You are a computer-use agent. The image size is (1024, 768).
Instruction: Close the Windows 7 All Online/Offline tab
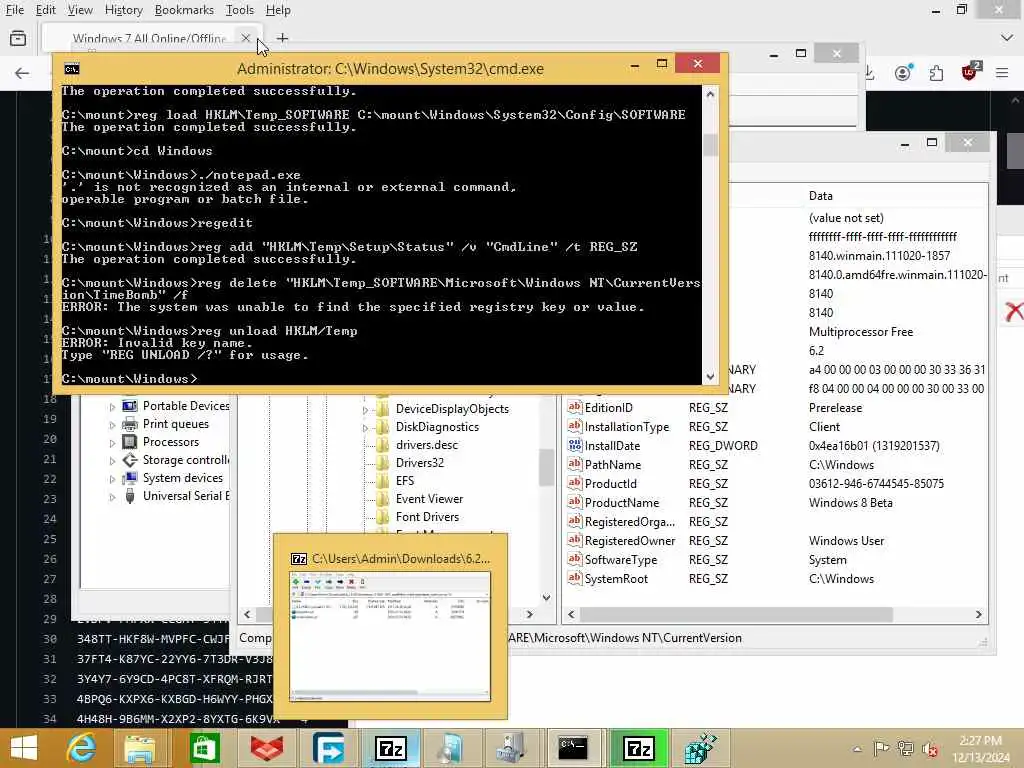point(246,39)
